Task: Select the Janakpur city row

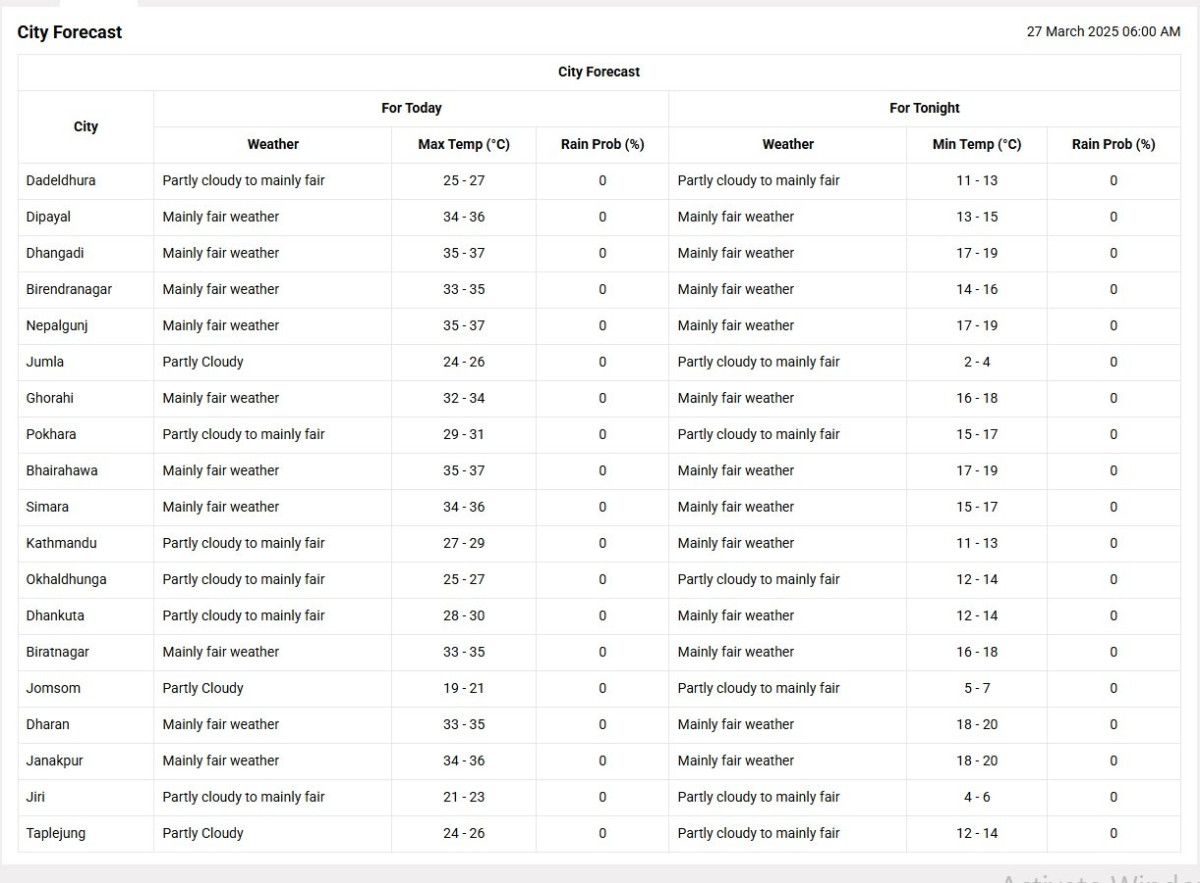Action: tap(599, 761)
